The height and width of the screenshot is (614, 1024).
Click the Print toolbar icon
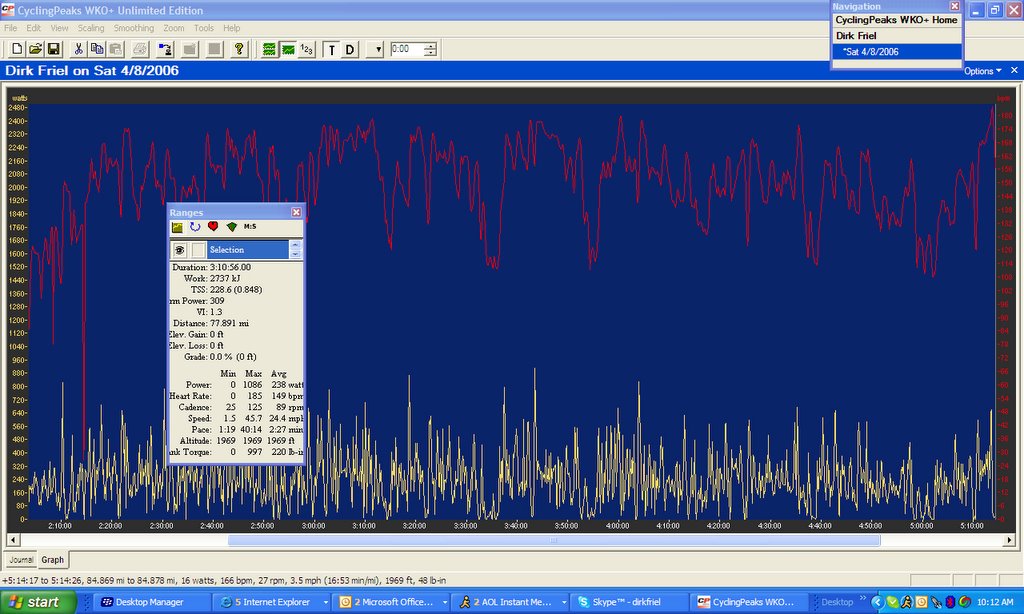coord(140,49)
